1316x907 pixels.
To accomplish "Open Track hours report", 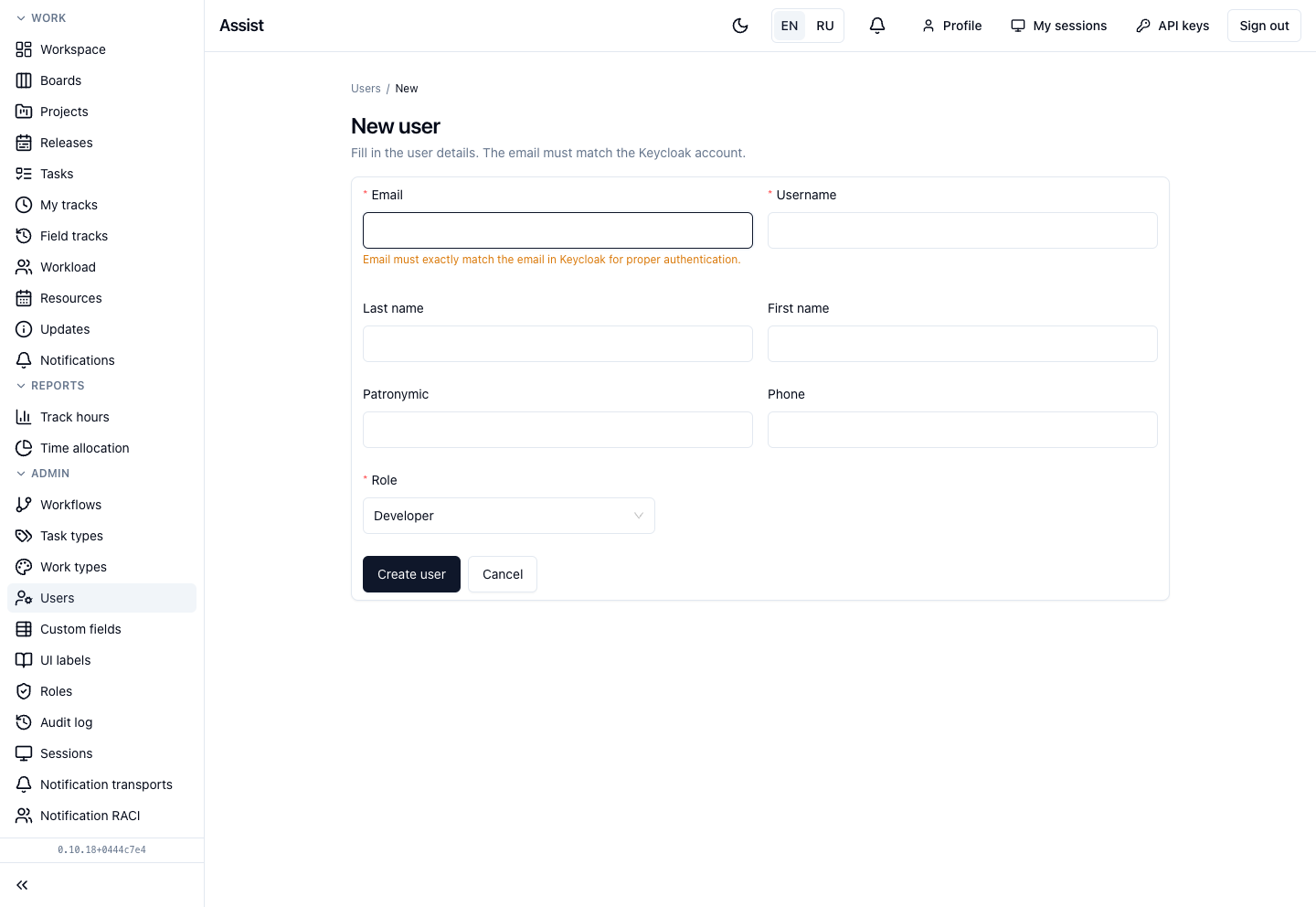I will (101, 417).
